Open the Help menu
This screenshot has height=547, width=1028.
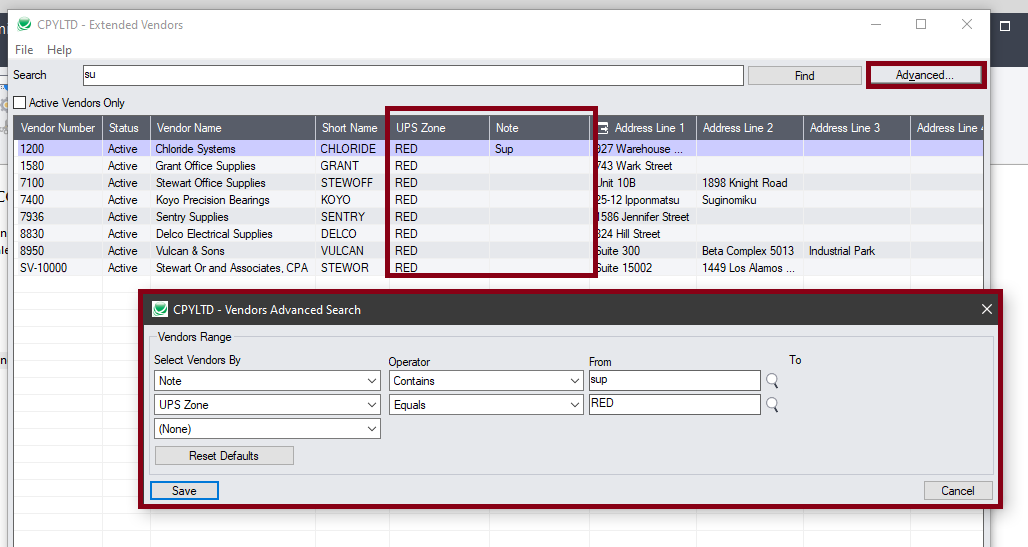(59, 50)
